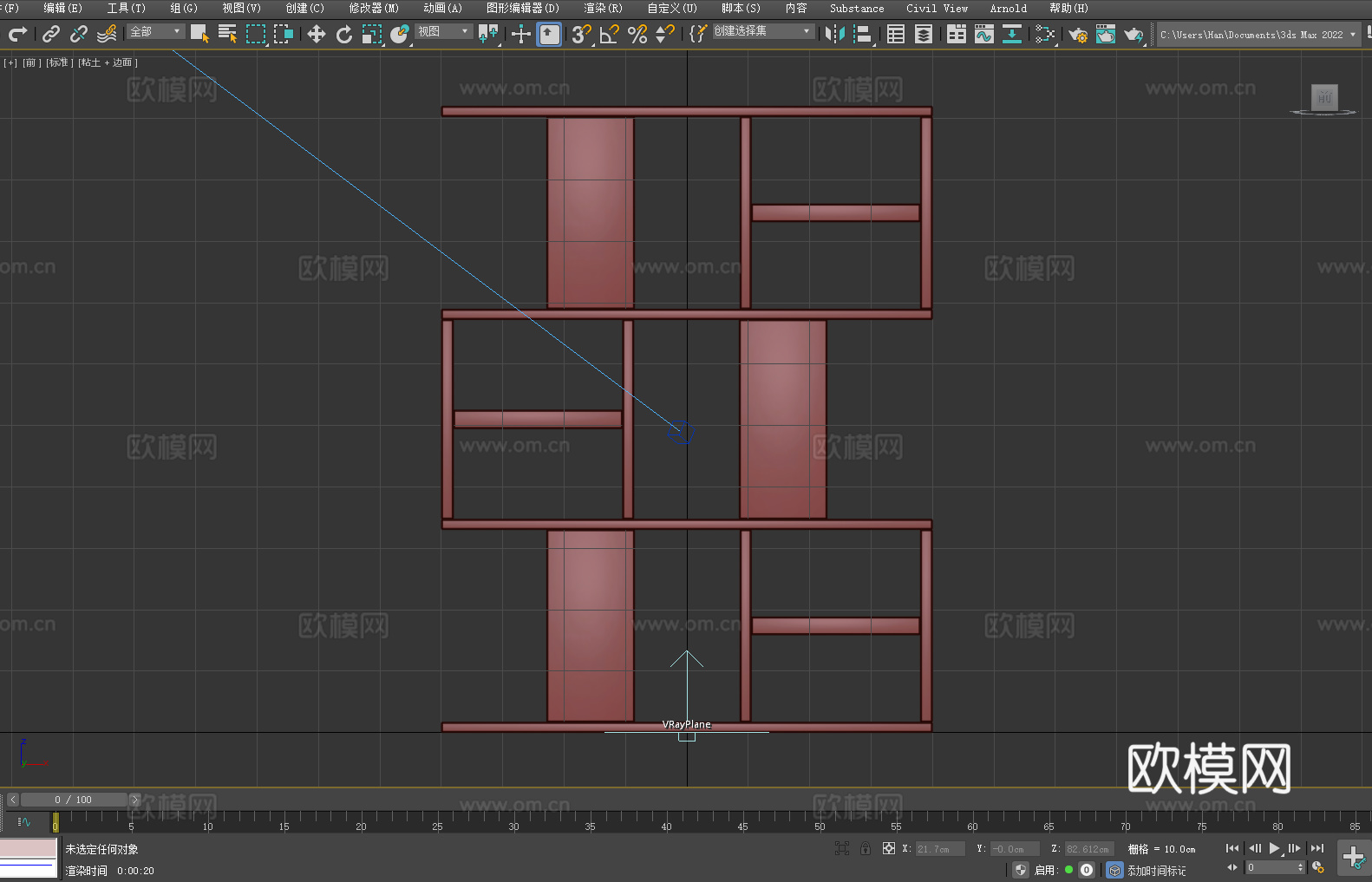The height and width of the screenshot is (882, 1372).
Task: Click the [标准] viewport shading label
Action: click(59, 62)
